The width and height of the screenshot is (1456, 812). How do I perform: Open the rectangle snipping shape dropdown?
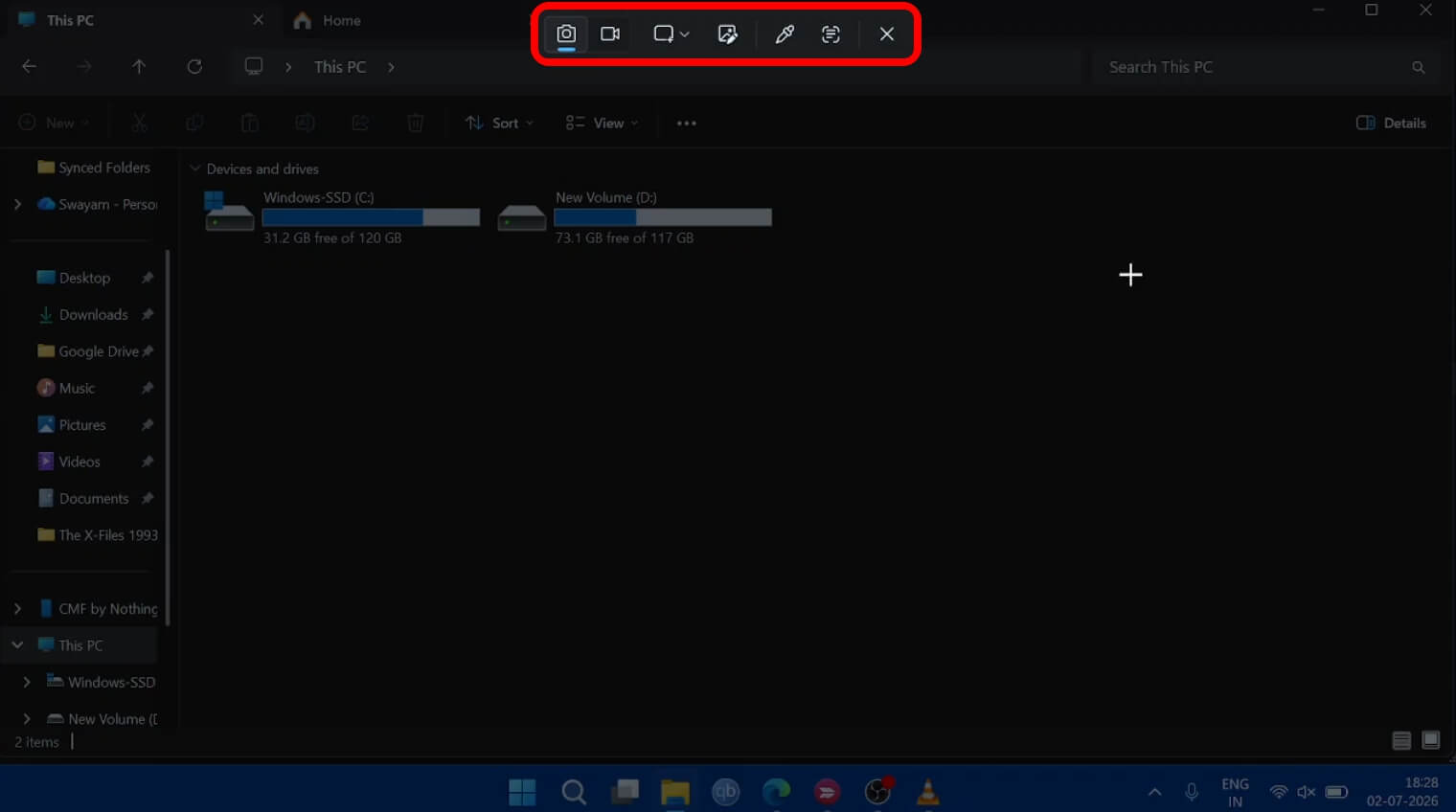671,34
